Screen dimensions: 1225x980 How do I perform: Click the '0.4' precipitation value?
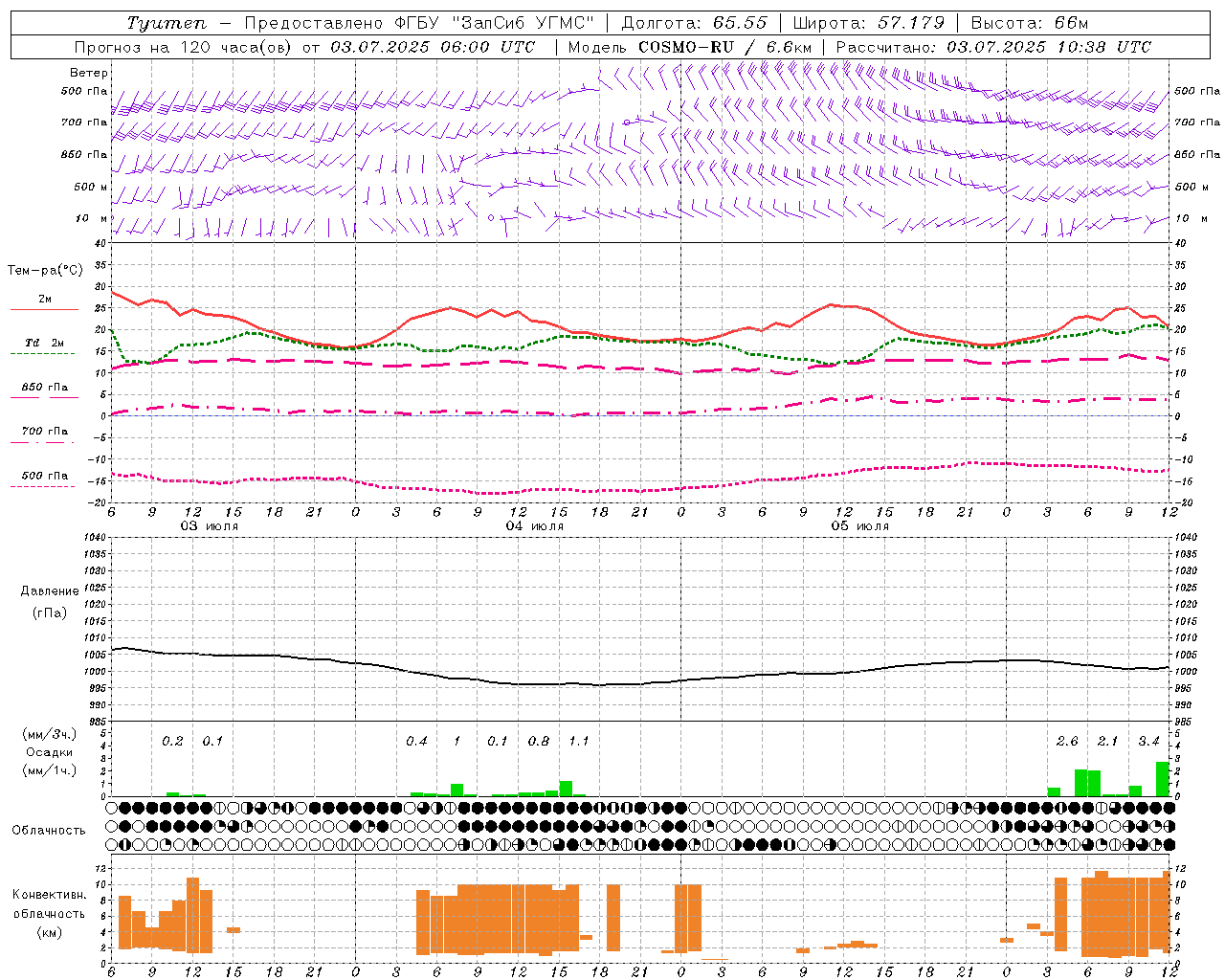click(x=416, y=742)
